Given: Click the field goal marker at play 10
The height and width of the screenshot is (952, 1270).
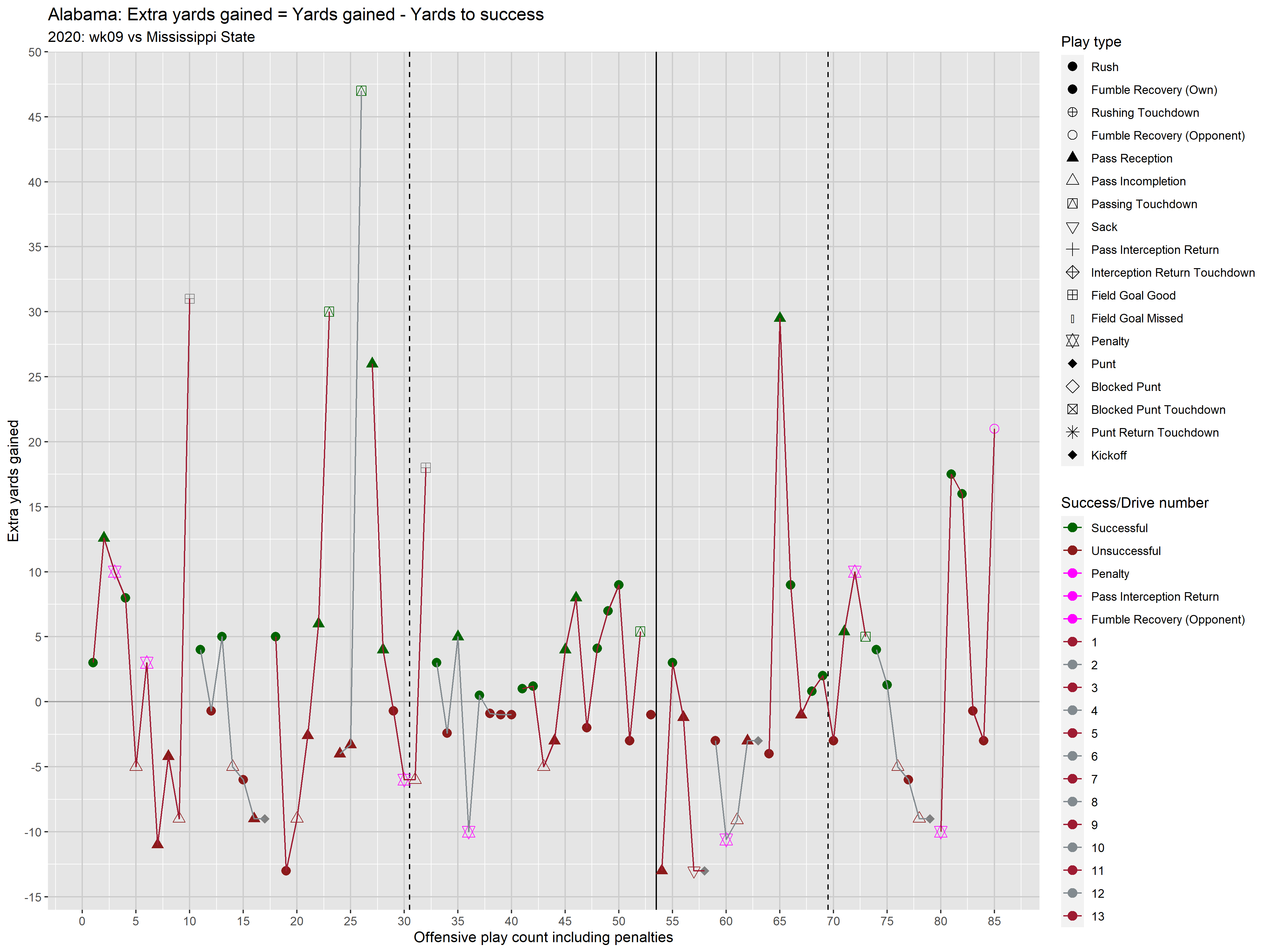Looking at the screenshot, I should click(x=190, y=298).
